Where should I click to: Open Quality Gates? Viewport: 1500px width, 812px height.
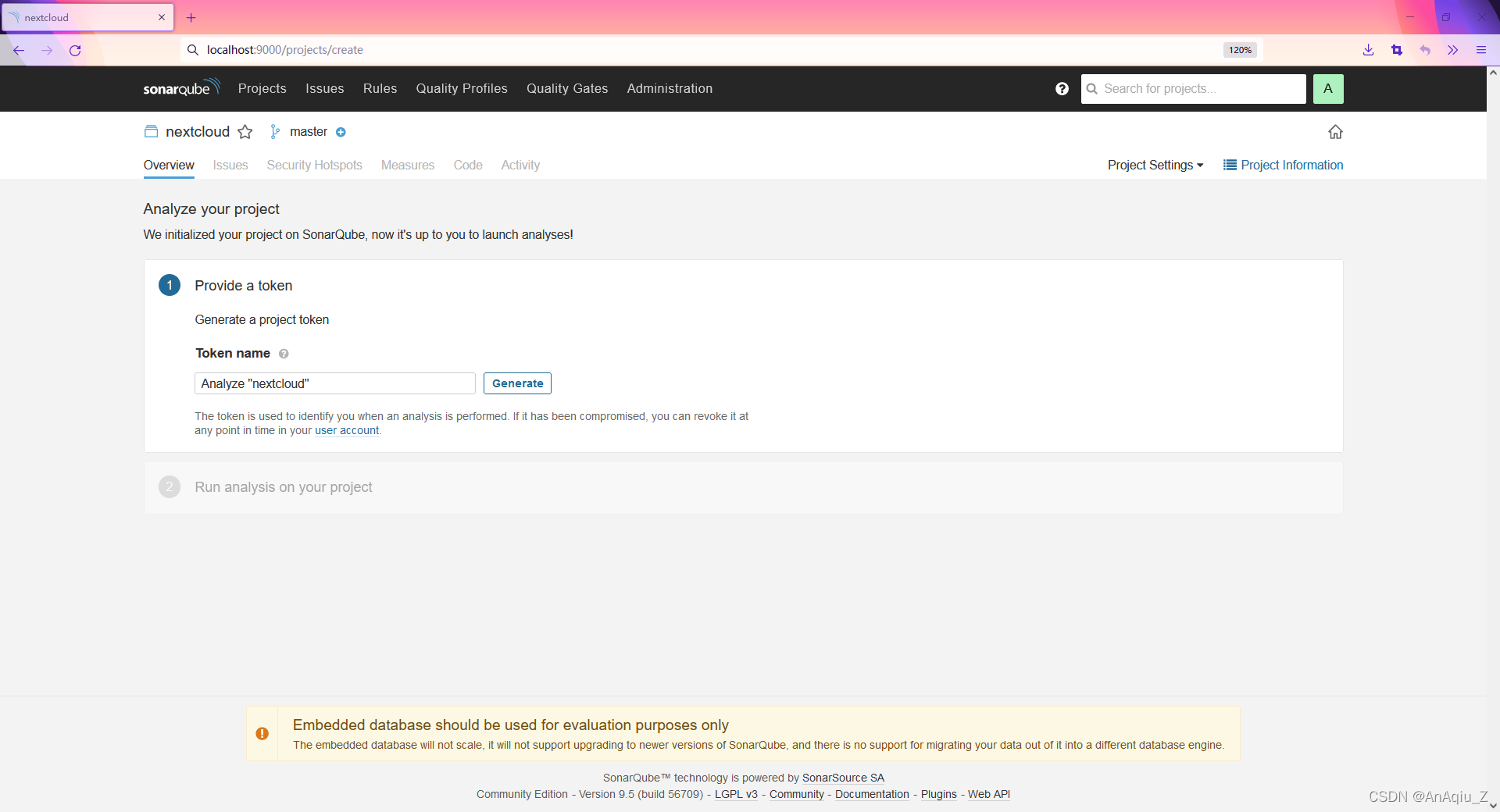[567, 88]
